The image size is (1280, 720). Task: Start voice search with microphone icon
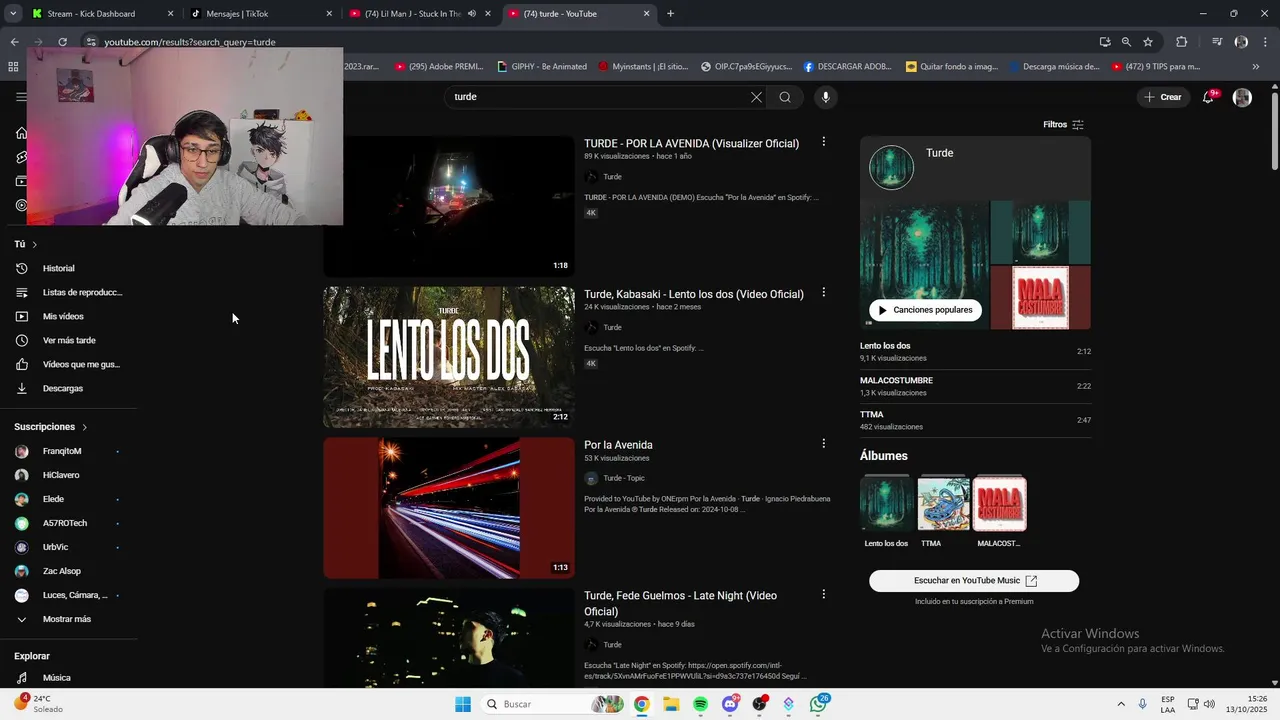825,97
